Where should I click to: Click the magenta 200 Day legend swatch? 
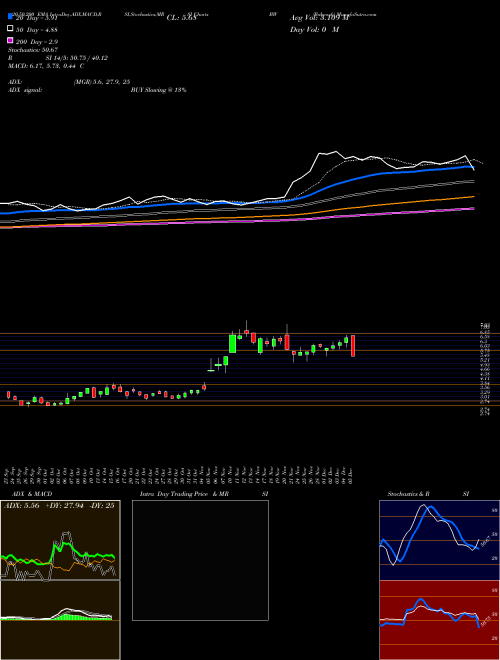[11, 40]
